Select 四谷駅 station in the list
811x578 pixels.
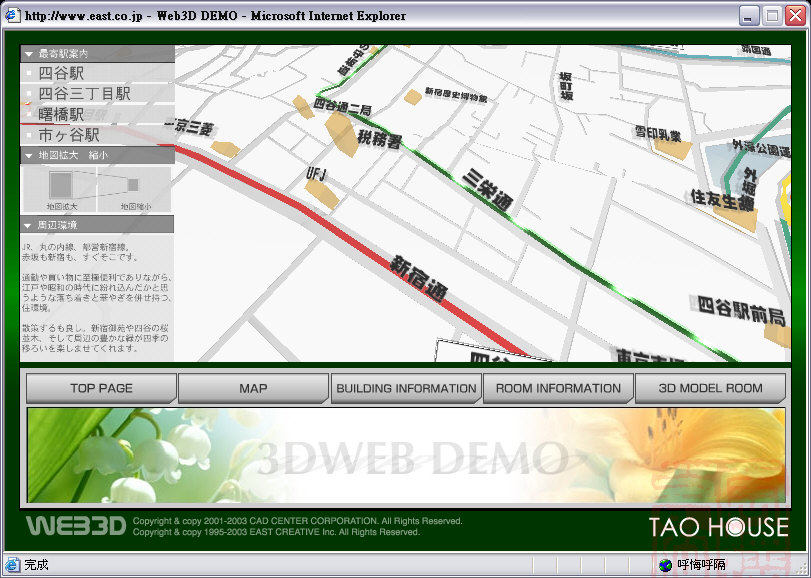point(97,73)
